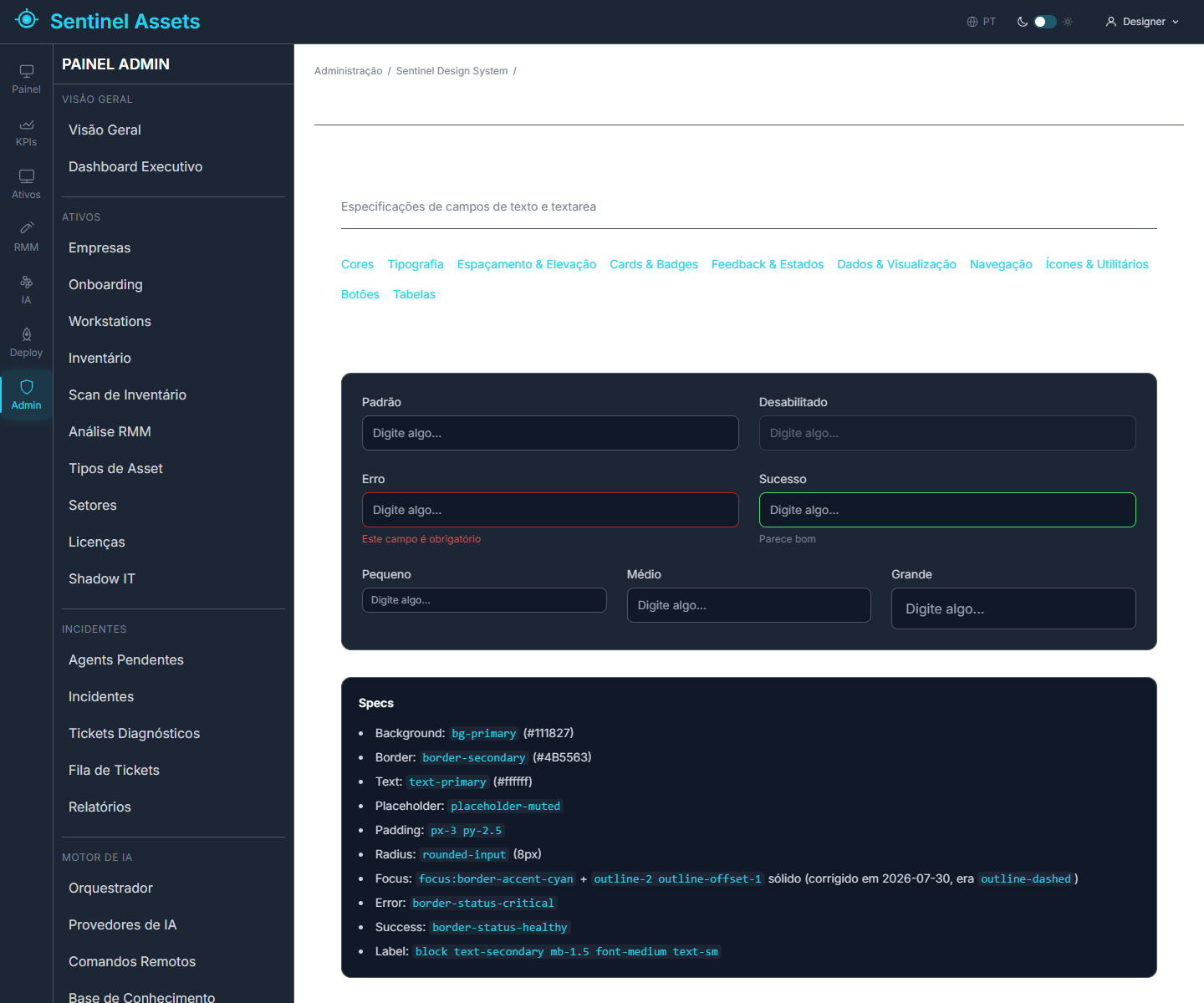Click the PAINEL ADMIN heading
1204x1003 pixels.
click(x=115, y=64)
